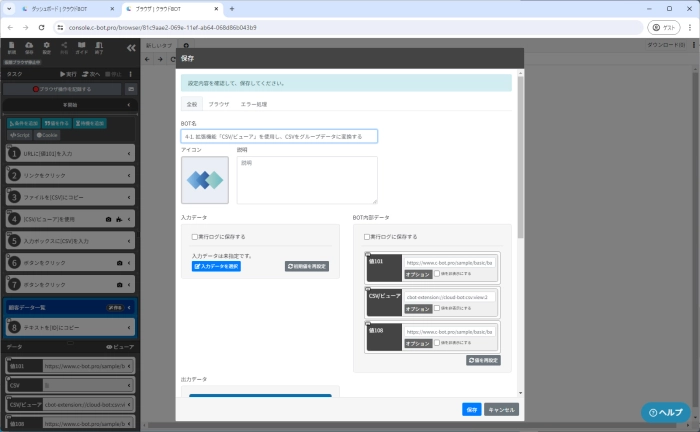This screenshot has width=700, height=432.
Task: Expand the 未開始 status chevron
Action: pyautogui.click(x=130, y=103)
